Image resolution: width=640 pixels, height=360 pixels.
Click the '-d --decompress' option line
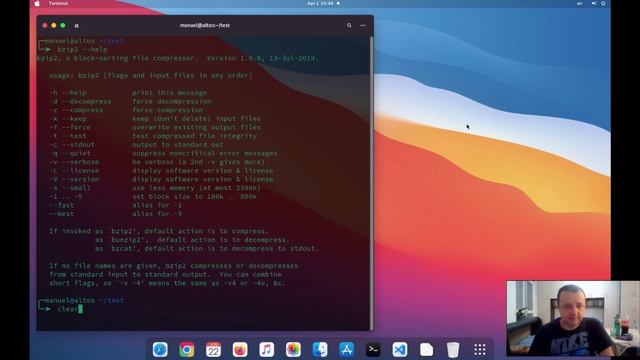(130, 101)
